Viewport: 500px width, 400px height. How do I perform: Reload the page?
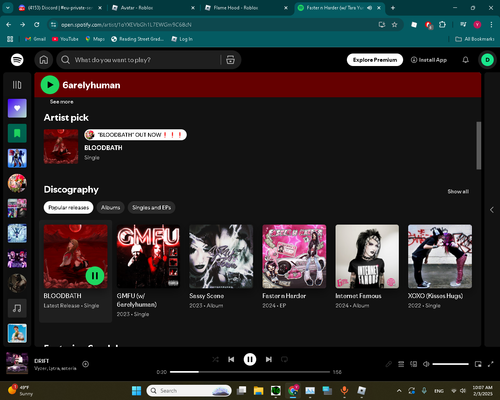[37, 24]
